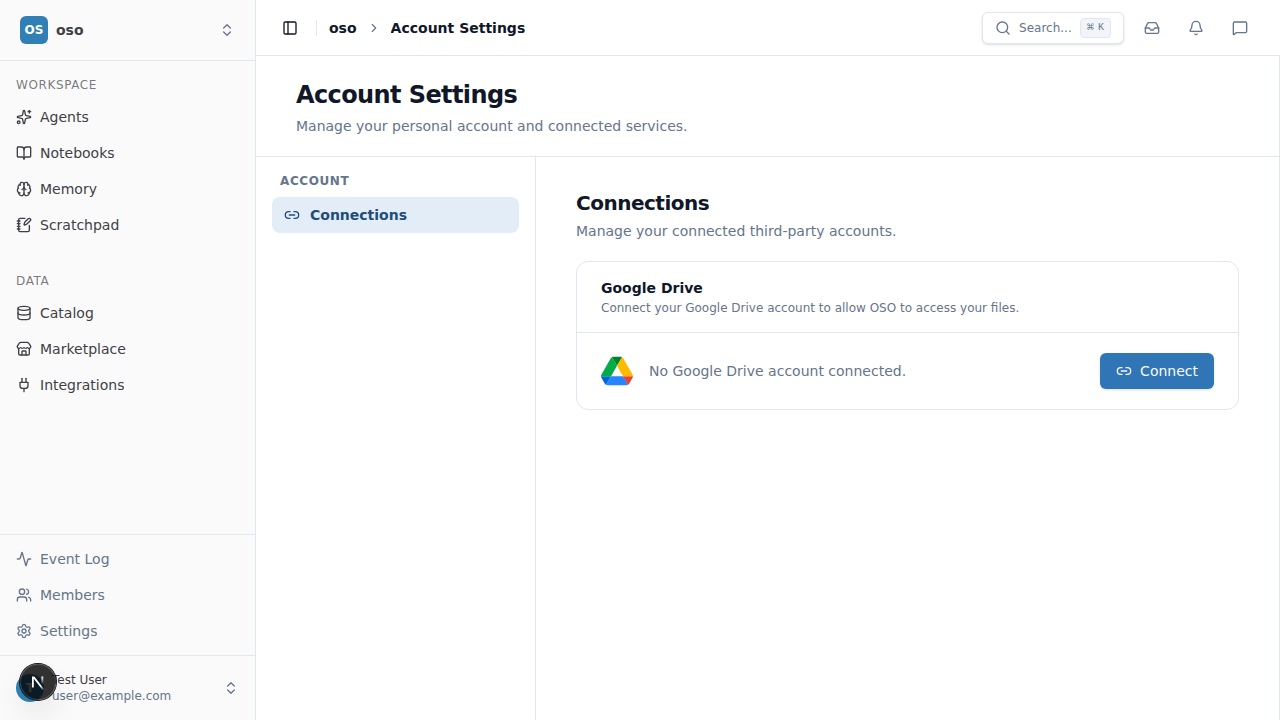The image size is (1280, 720).
Task: Open Memory page
Action: tap(128, 189)
